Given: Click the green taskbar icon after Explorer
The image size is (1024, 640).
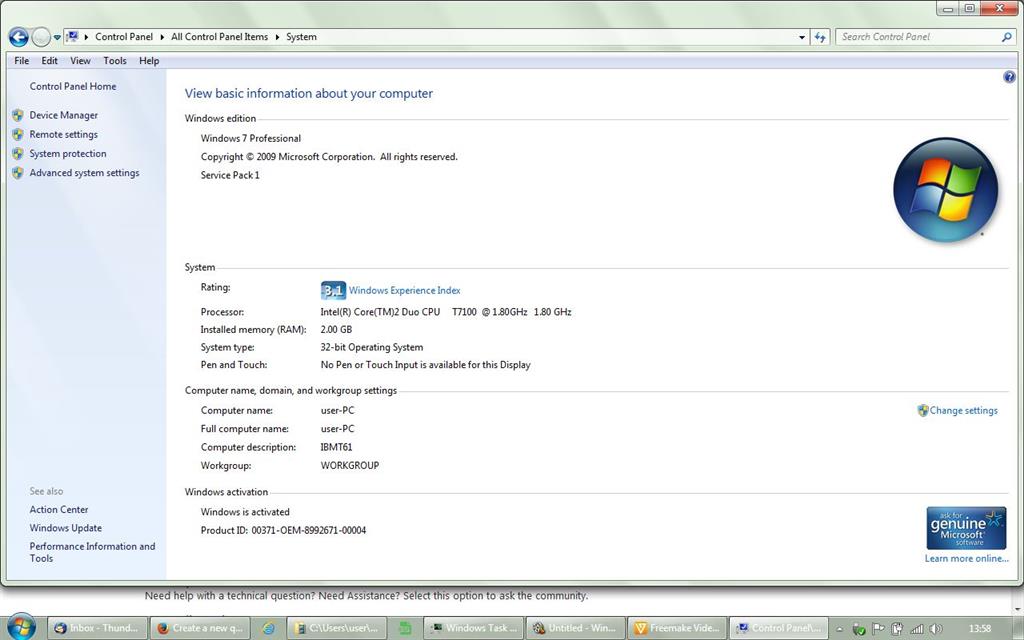Looking at the screenshot, I should 405,628.
